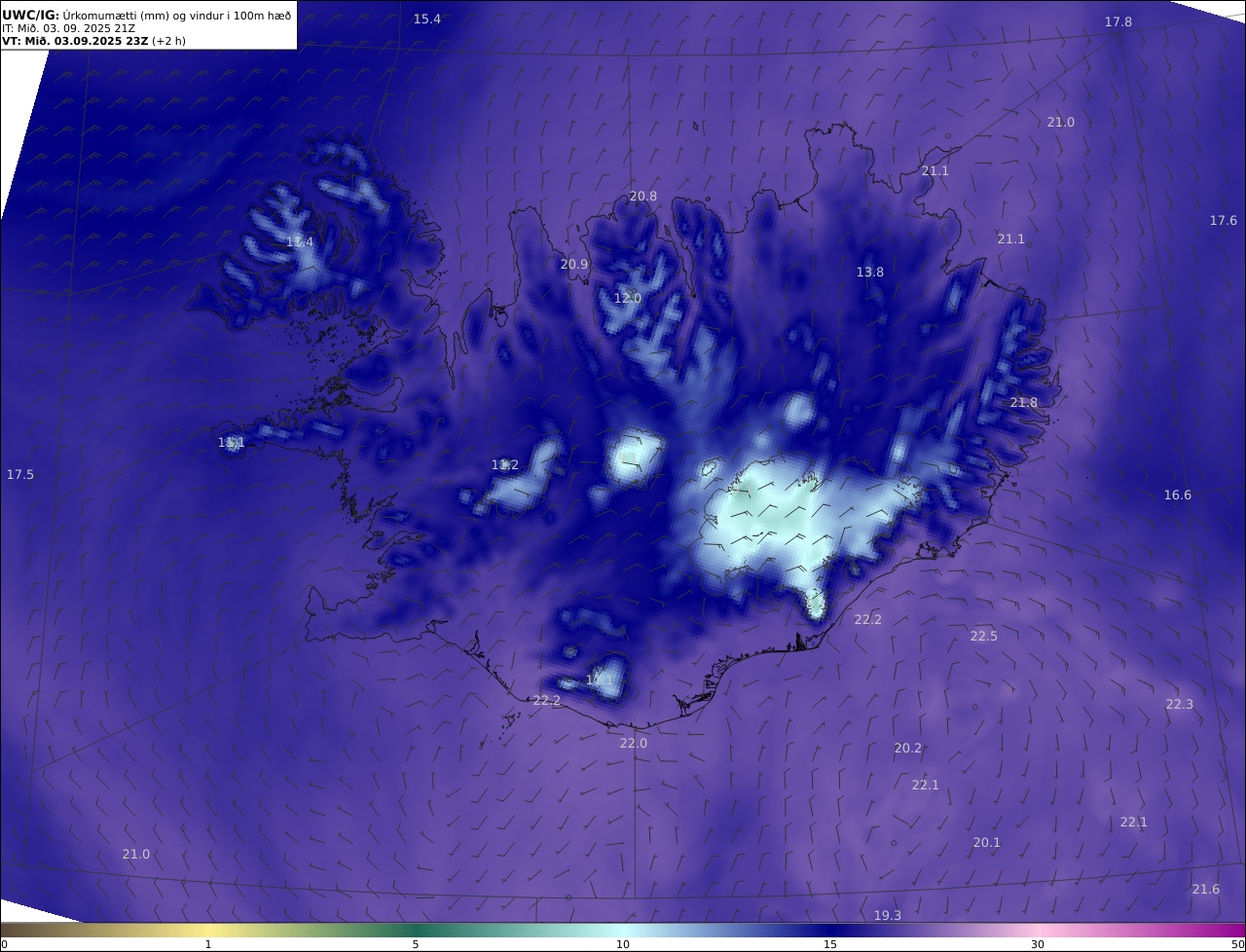Select the value label 22.3
Image resolution: width=1246 pixels, height=952 pixels.
1180,705
